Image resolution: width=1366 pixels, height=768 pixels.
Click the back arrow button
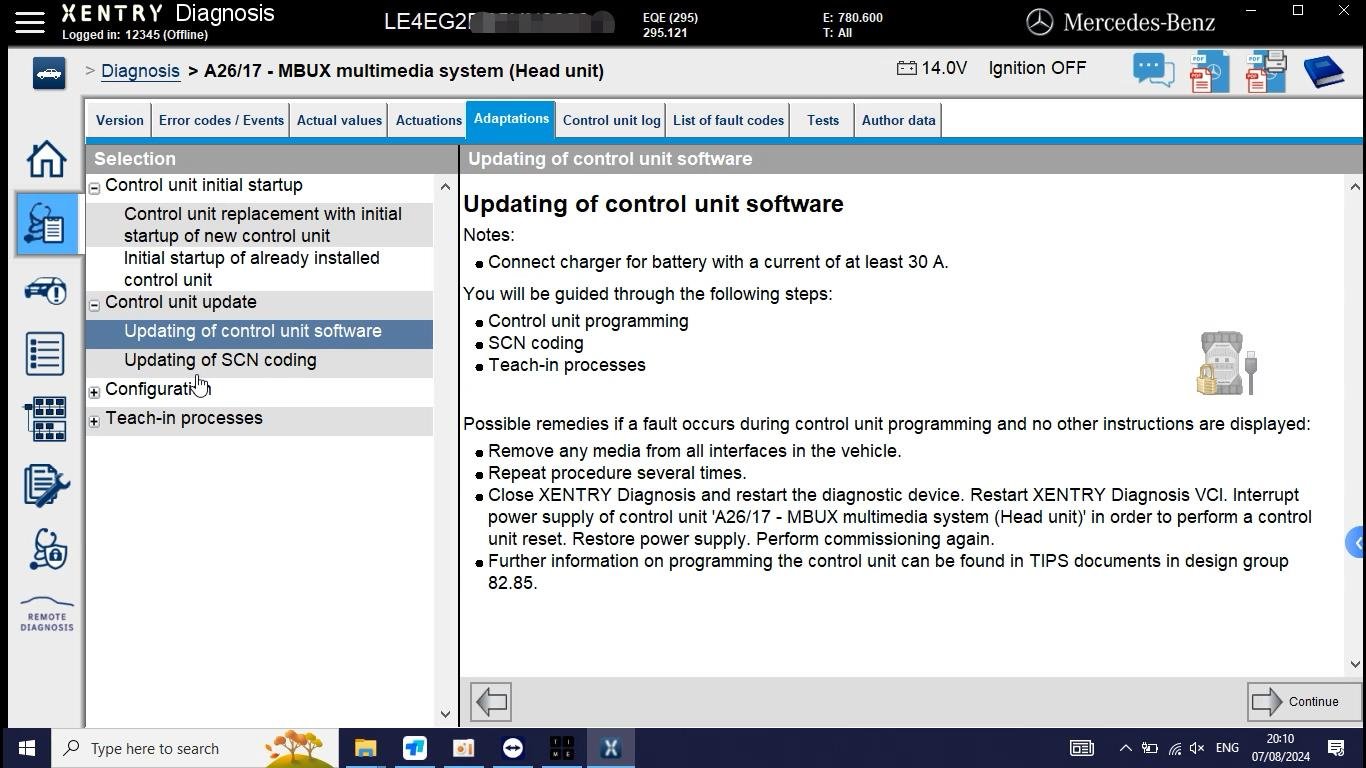point(491,702)
